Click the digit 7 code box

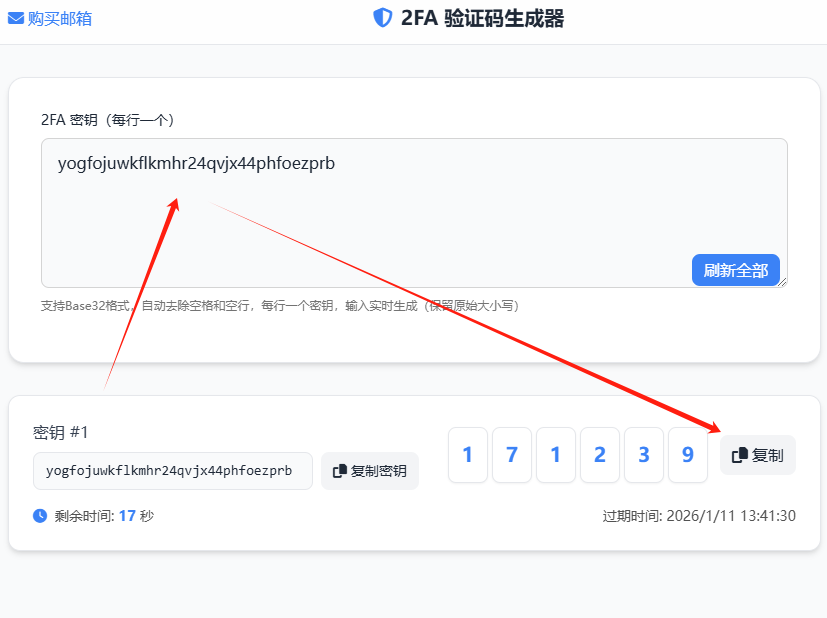[x=511, y=455]
